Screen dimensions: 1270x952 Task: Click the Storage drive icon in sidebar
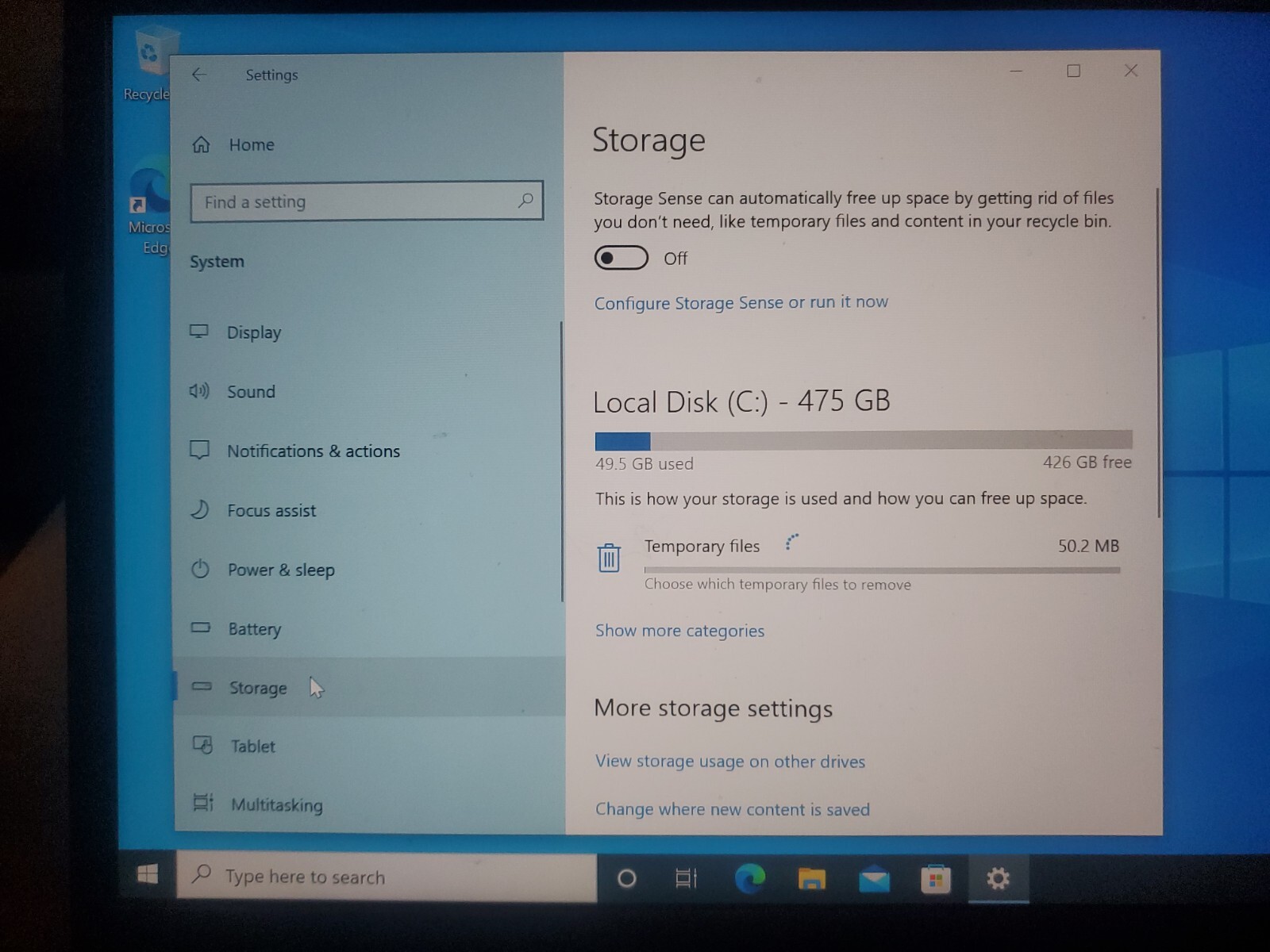(202, 686)
